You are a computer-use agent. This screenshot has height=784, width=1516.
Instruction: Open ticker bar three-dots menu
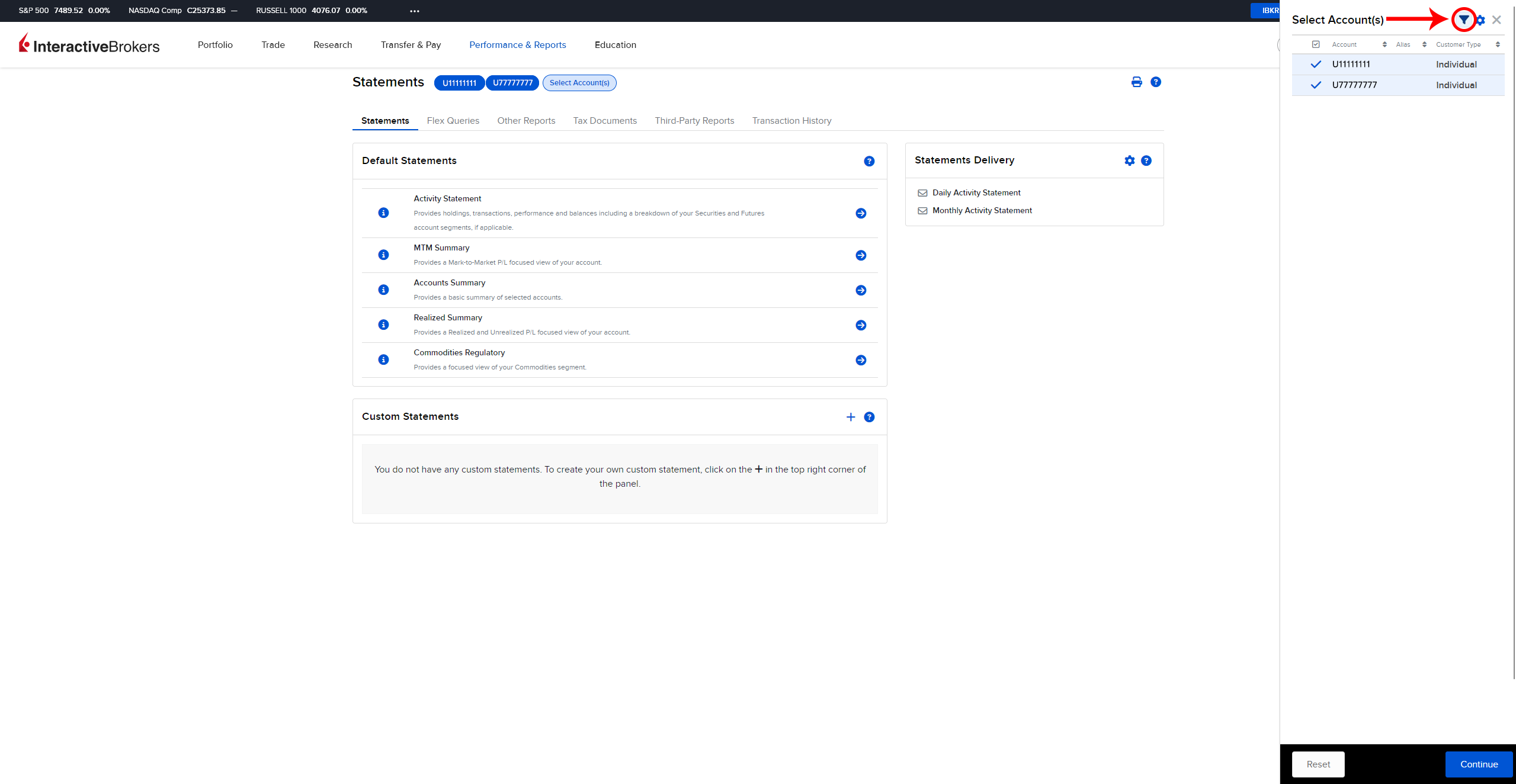tap(415, 11)
